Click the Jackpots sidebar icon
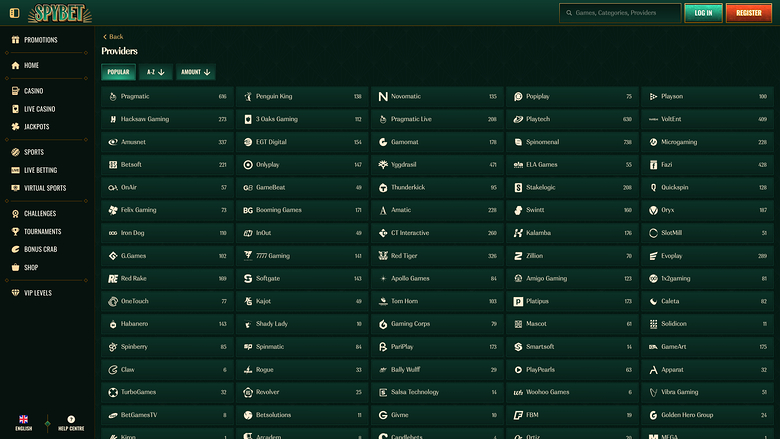The height and width of the screenshot is (439, 780). (x=15, y=127)
